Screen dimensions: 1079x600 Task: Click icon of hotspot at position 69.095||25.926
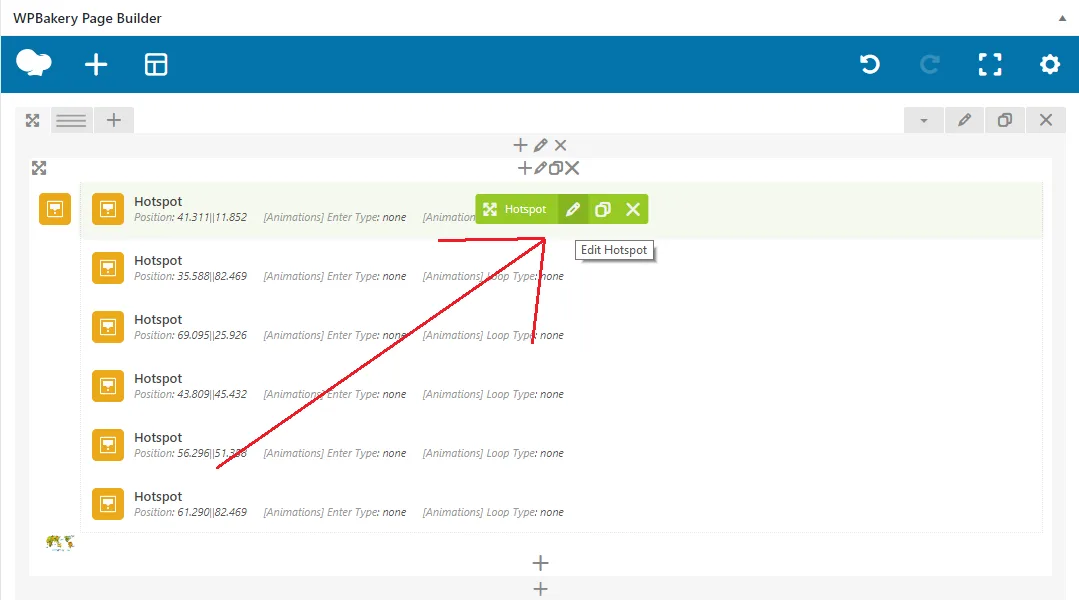click(108, 327)
